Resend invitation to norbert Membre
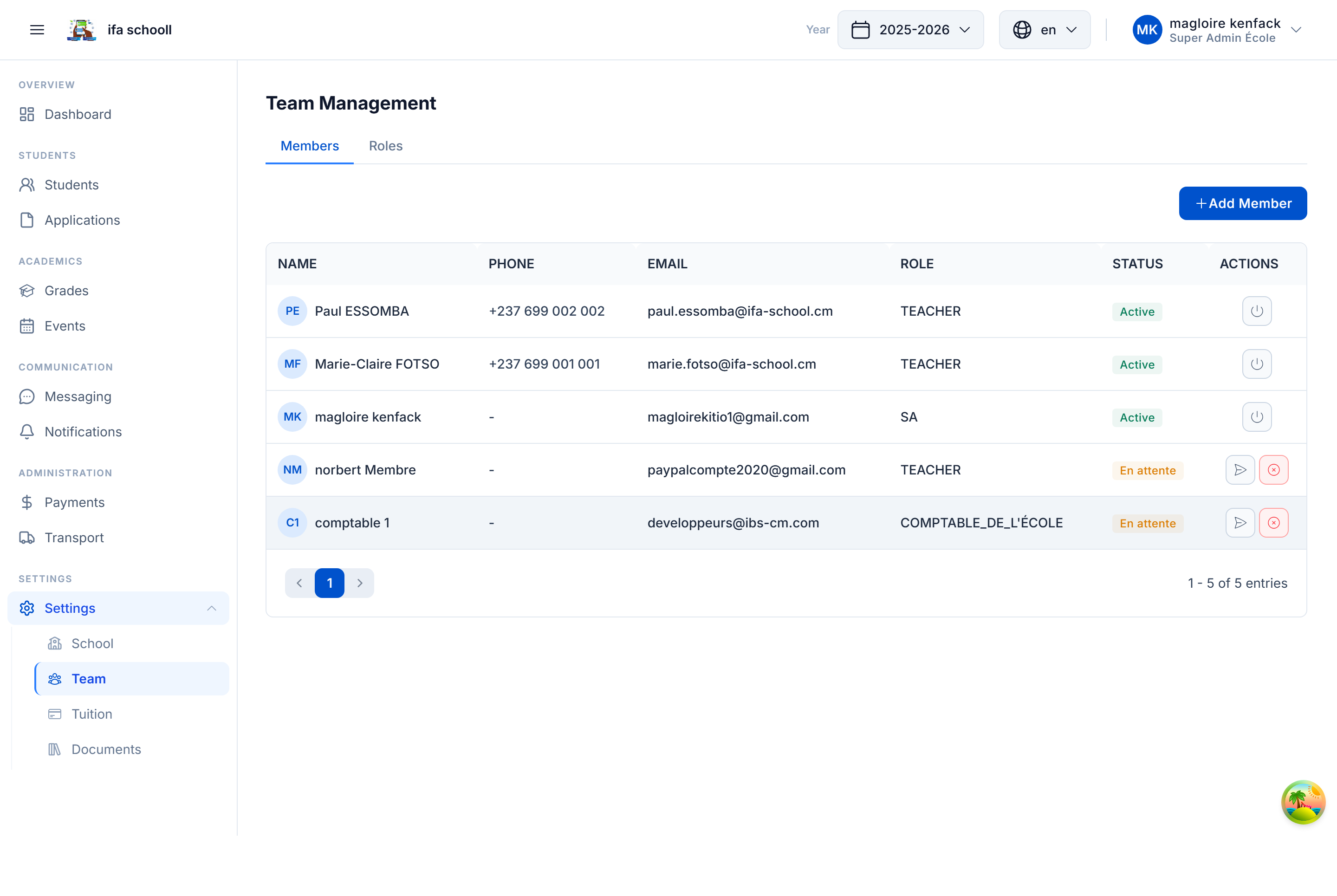The image size is (1337, 896). click(1240, 469)
